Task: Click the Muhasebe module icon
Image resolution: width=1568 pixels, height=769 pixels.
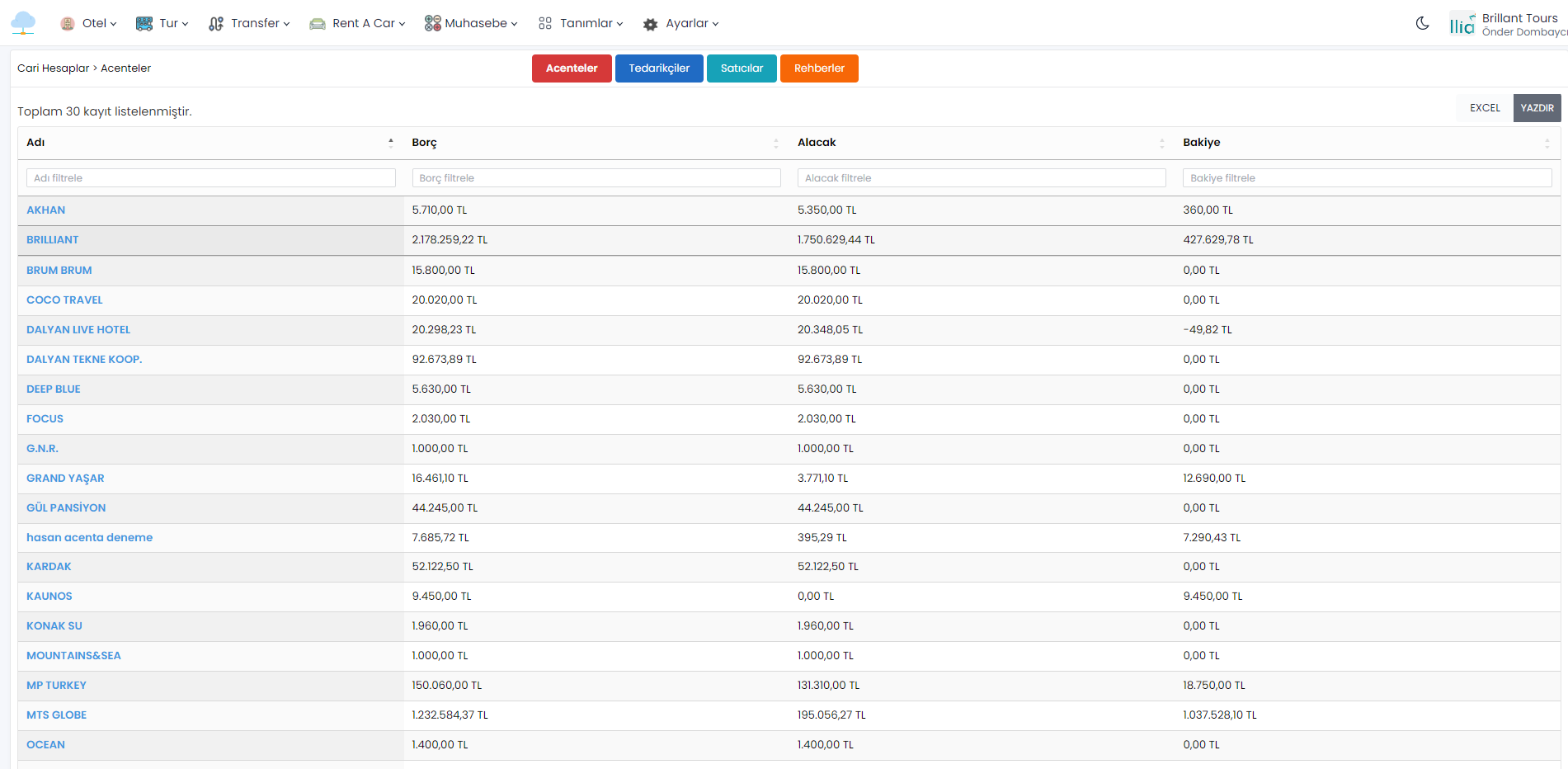Action: point(432,24)
